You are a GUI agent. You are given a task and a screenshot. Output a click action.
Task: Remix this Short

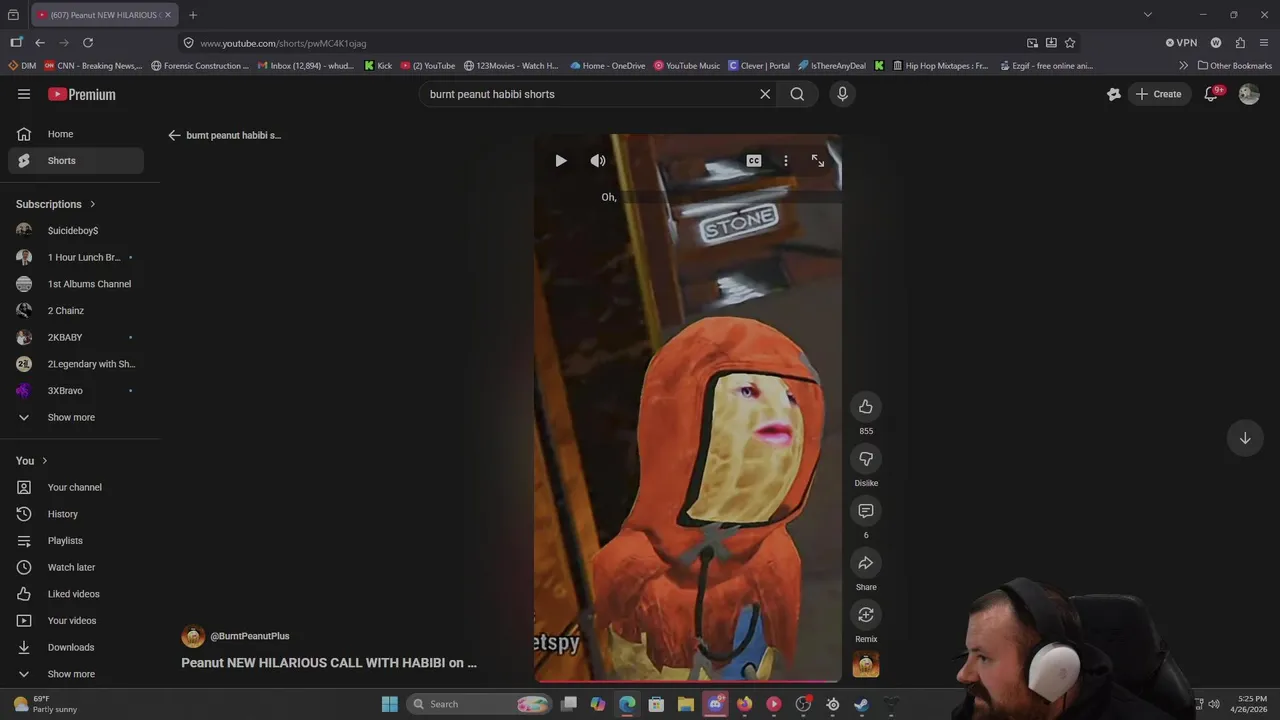(866, 615)
